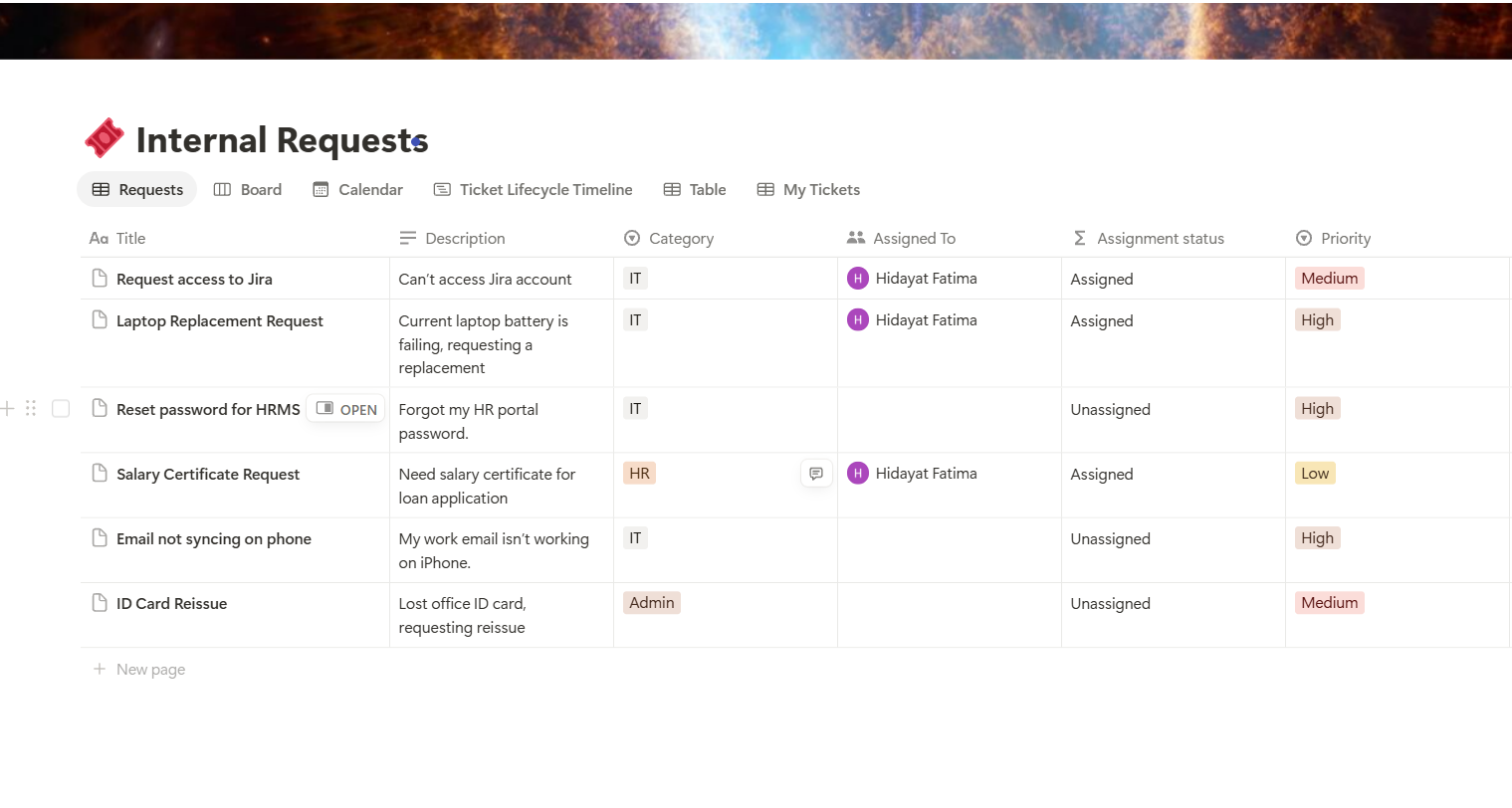1512x808 pixels.
Task: Open the Admin category tag on ID Card Reissue
Action: click(x=652, y=602)
